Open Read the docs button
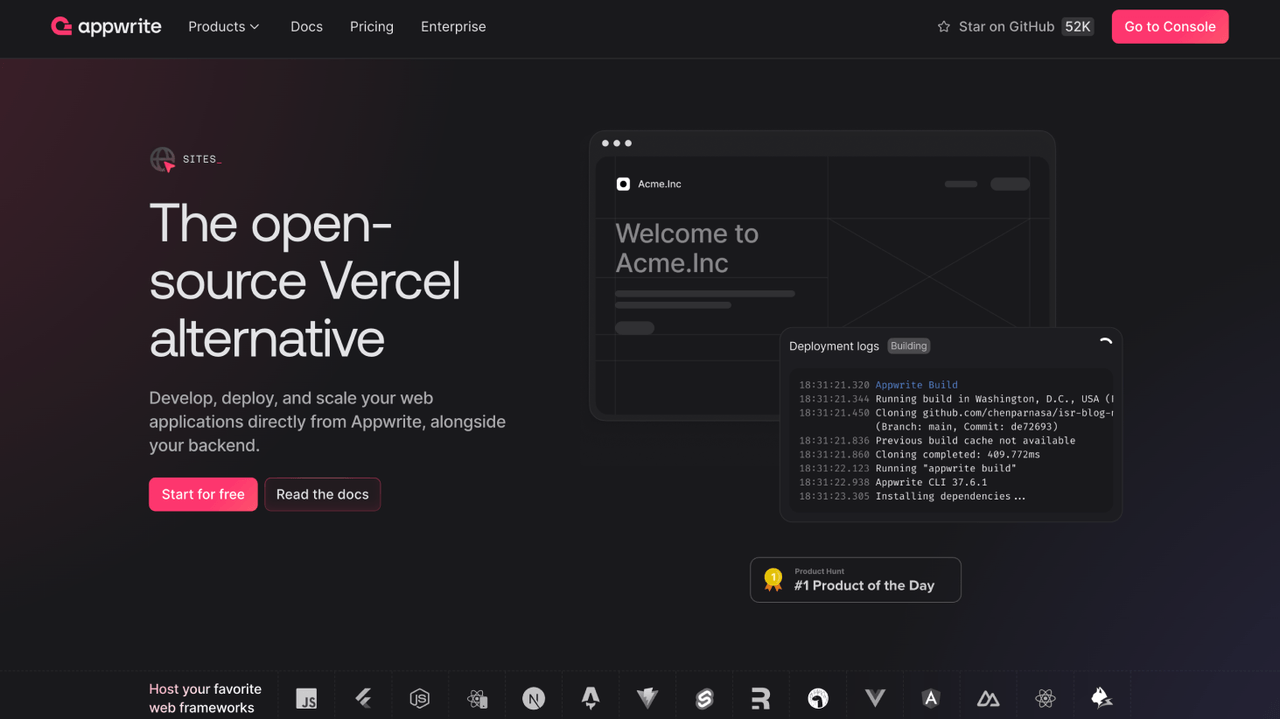Viewport: 1280px width, 719px height. pos(322,494)
